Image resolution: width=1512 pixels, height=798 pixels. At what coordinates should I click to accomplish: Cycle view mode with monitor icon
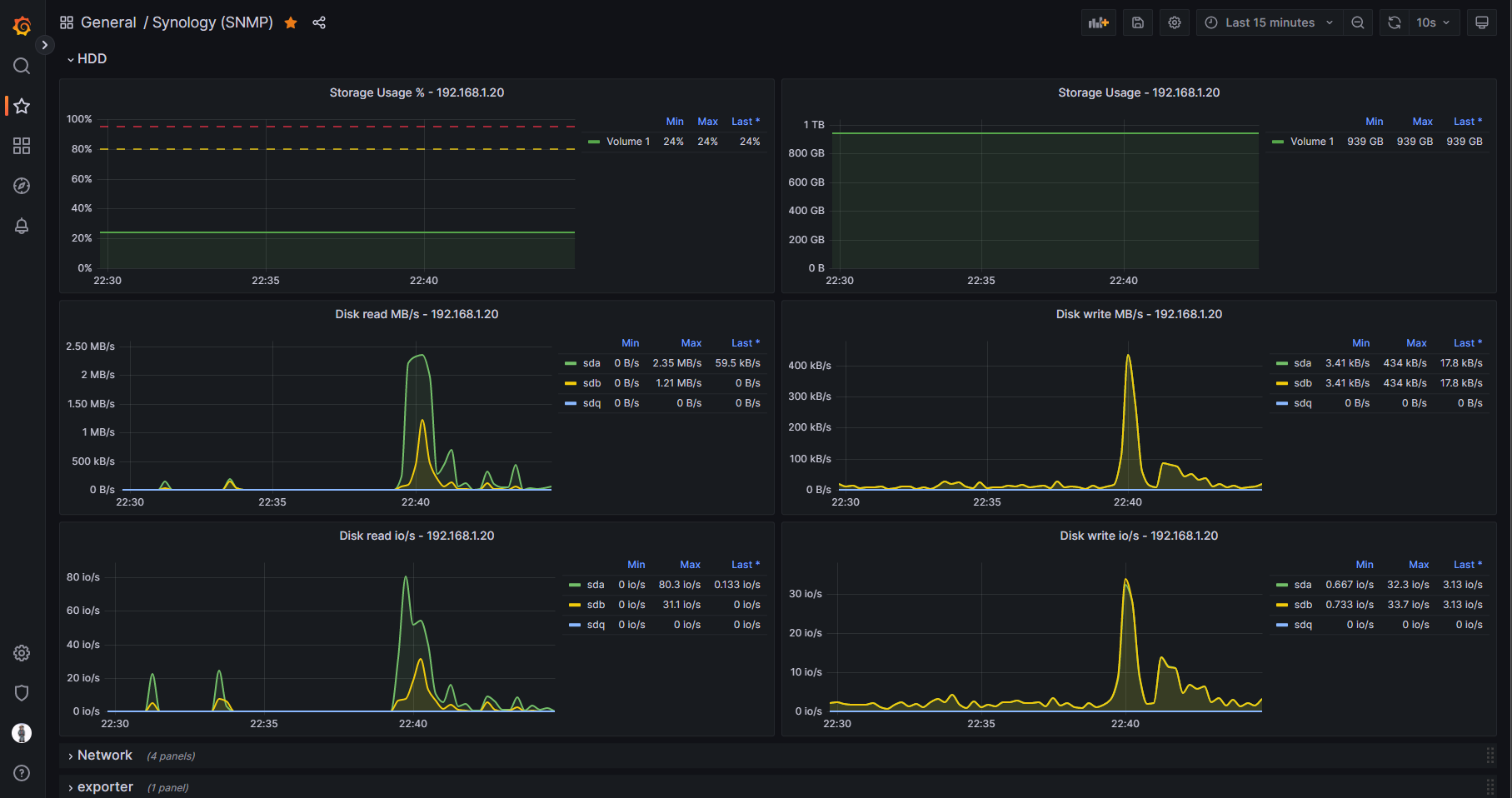(1482, 22)
